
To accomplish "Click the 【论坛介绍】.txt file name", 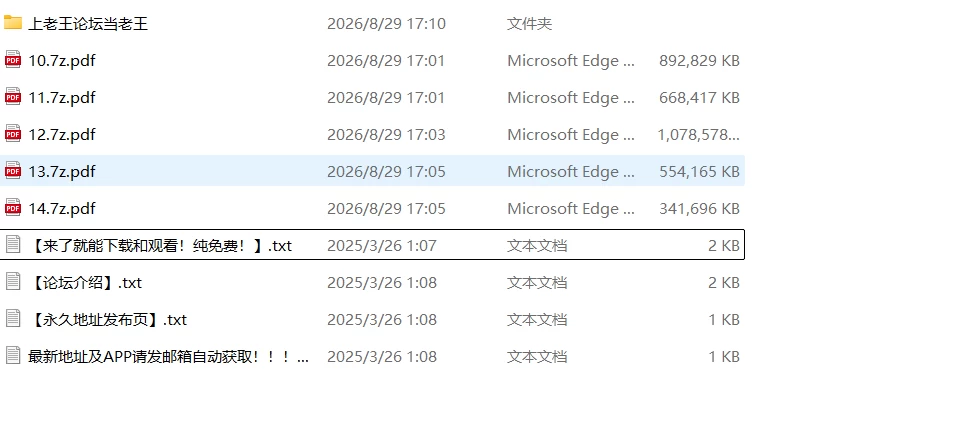I will pyautogui.click(x=85, y=283).
